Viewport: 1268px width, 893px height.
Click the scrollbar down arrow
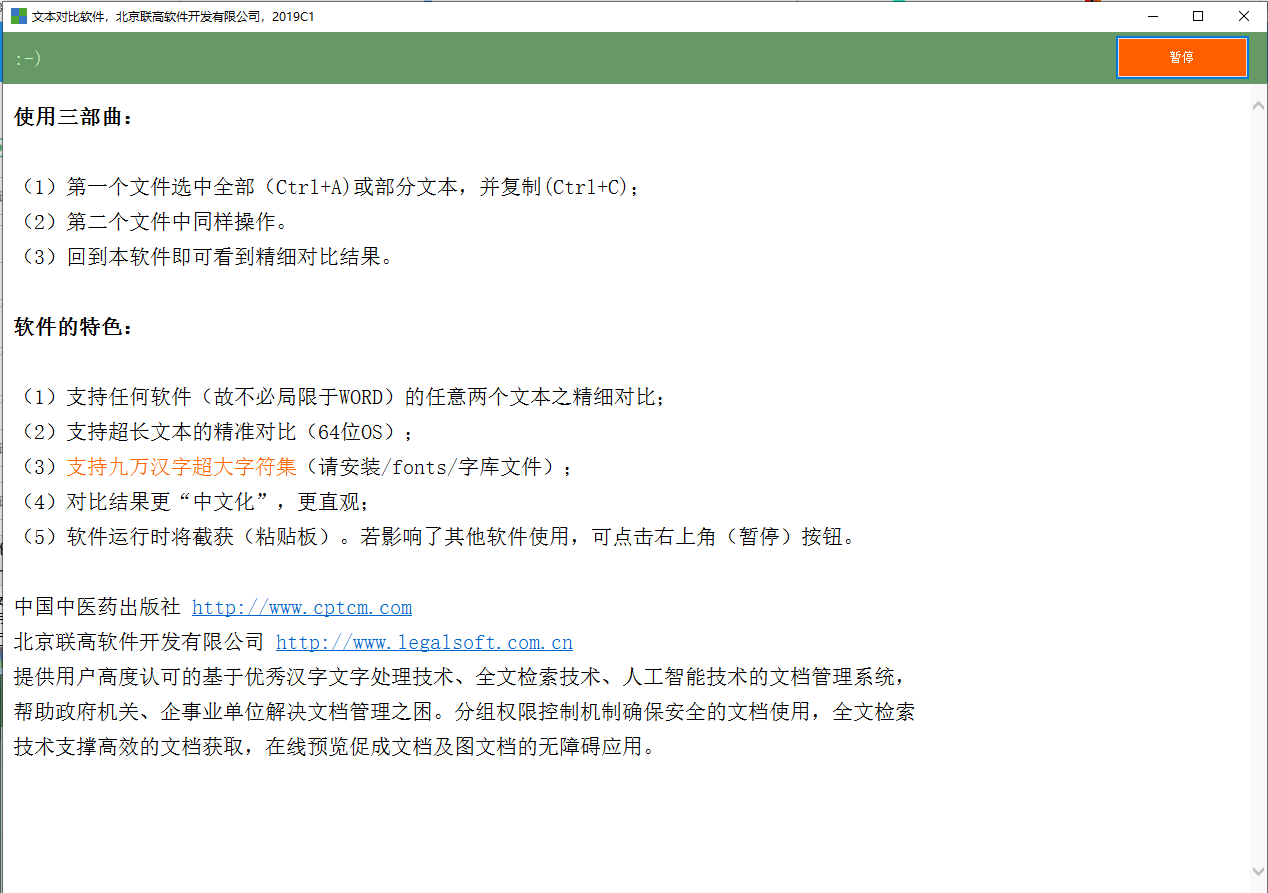(1258, 872)
